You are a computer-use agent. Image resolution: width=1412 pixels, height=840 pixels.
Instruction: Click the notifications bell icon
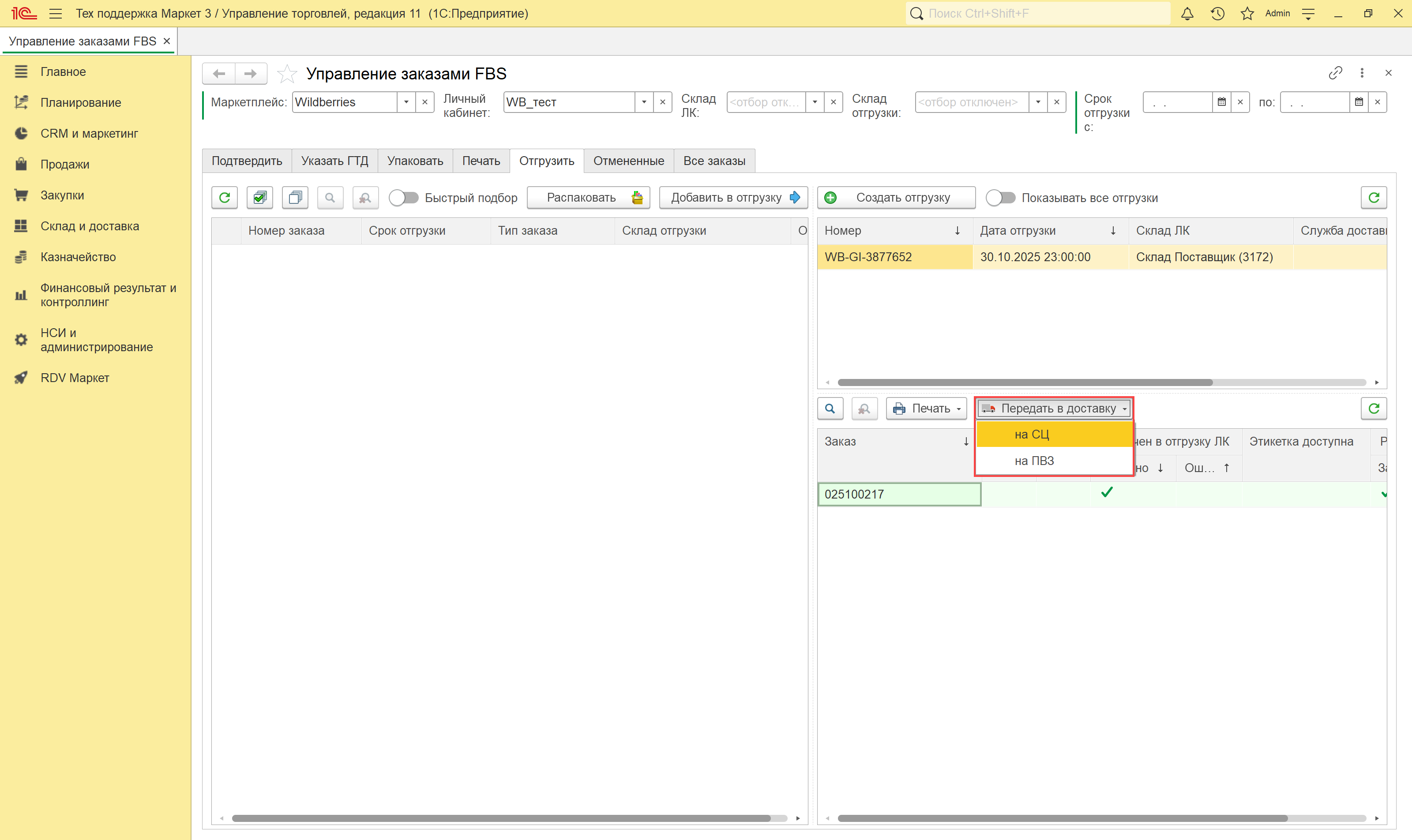[1187, 14]
